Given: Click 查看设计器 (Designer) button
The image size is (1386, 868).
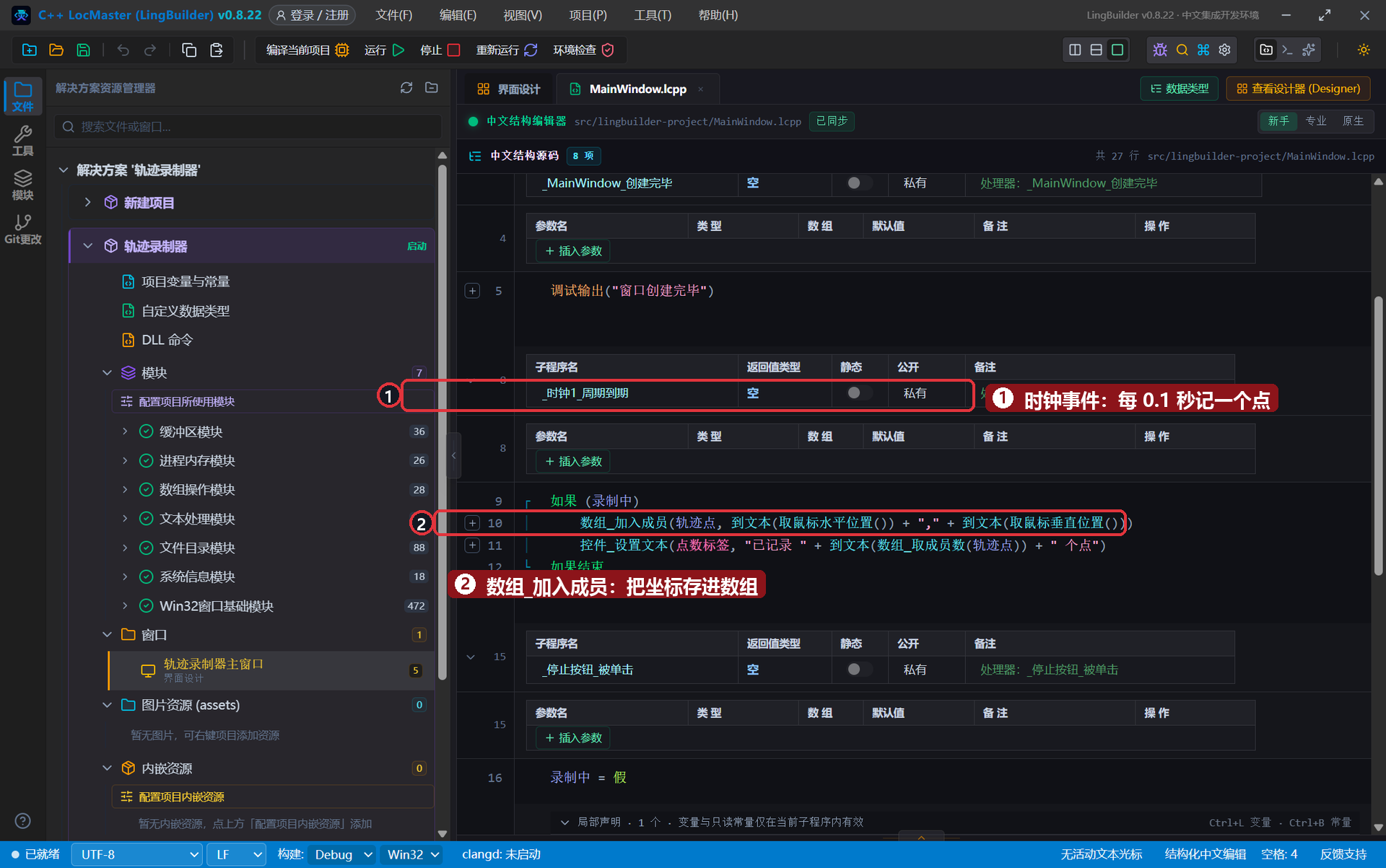Looking at the screenshot, I should pyautogui.click(x=1298, y=88).
